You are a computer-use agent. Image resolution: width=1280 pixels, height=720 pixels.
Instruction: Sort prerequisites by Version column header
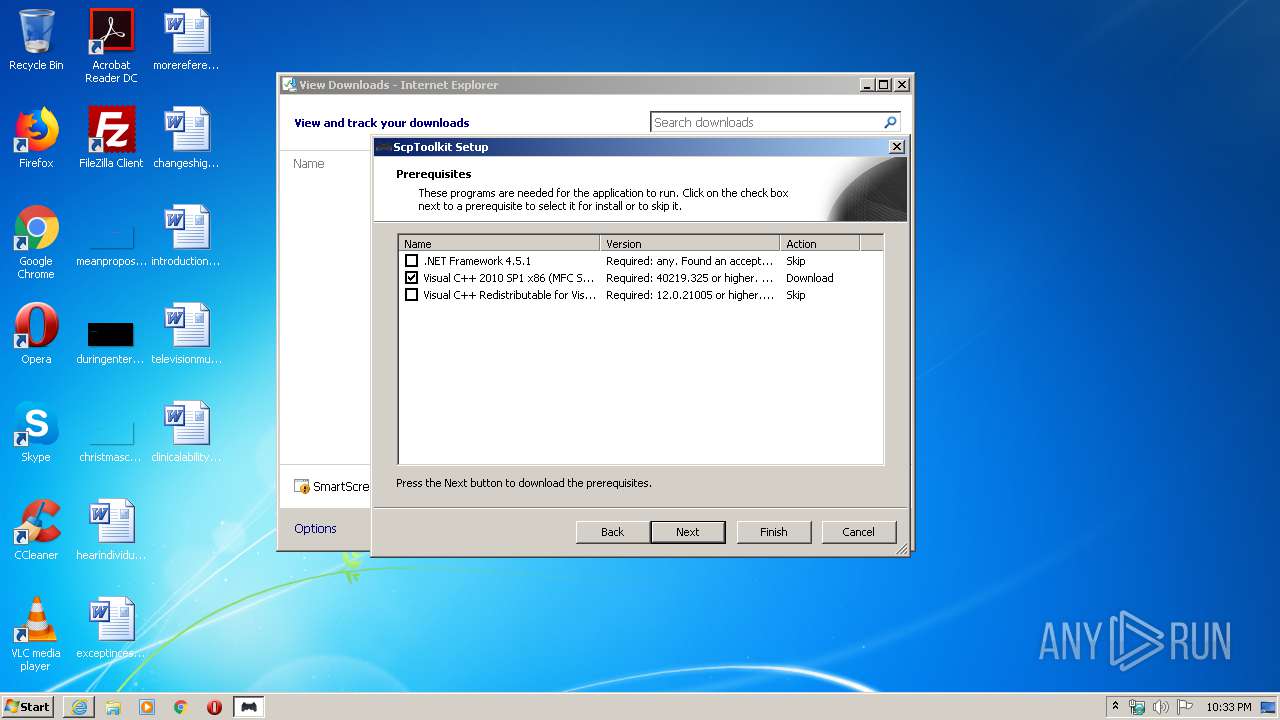coord(690,243)
